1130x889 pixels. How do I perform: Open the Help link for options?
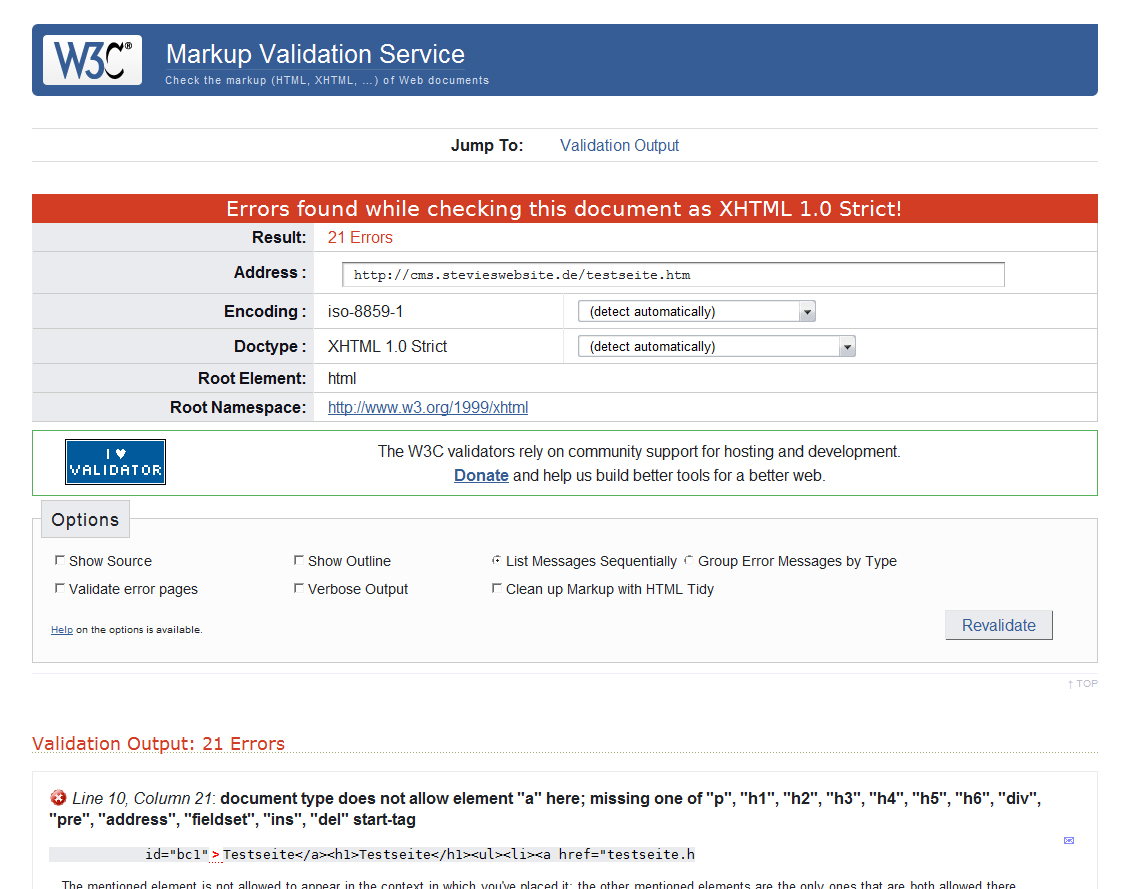[x=62, y=630]
